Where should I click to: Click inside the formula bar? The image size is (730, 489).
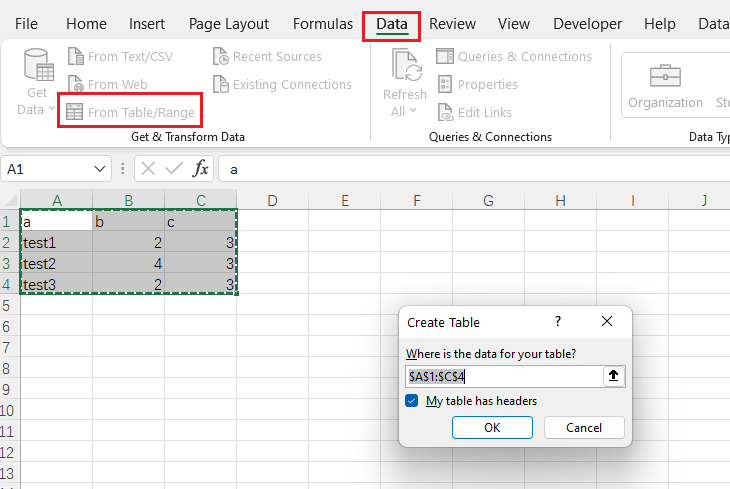pyautogui.click(x=475, y=169)
